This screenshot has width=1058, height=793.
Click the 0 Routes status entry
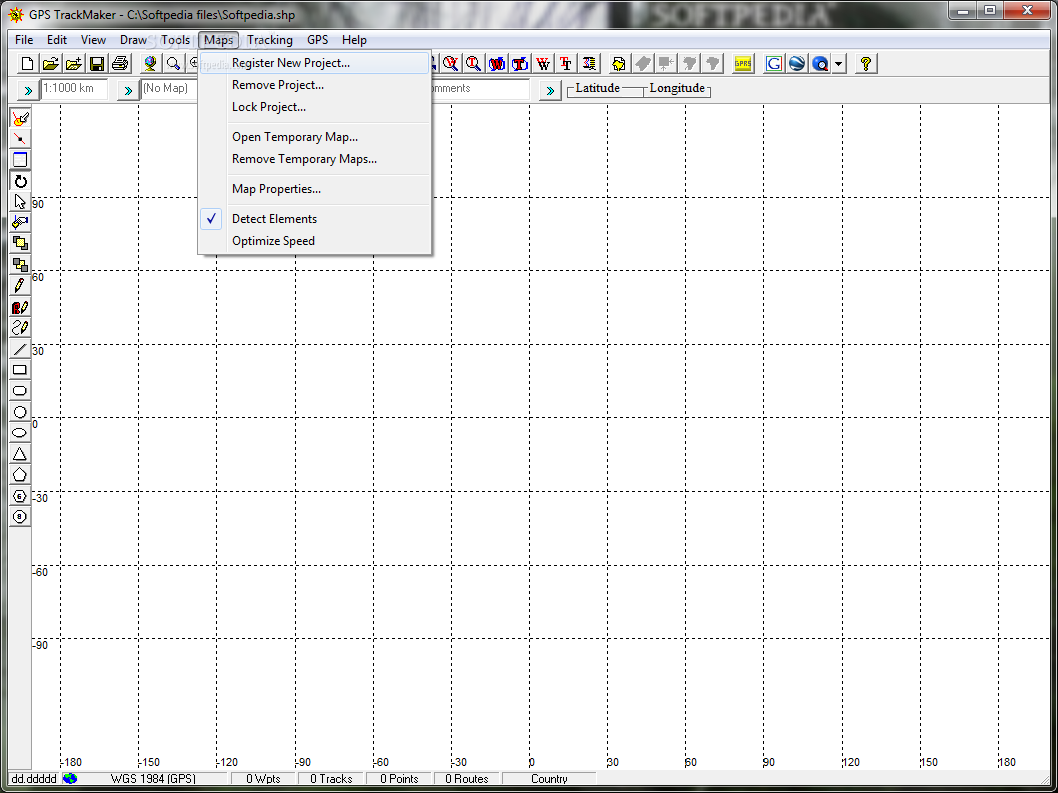(466, 778)
